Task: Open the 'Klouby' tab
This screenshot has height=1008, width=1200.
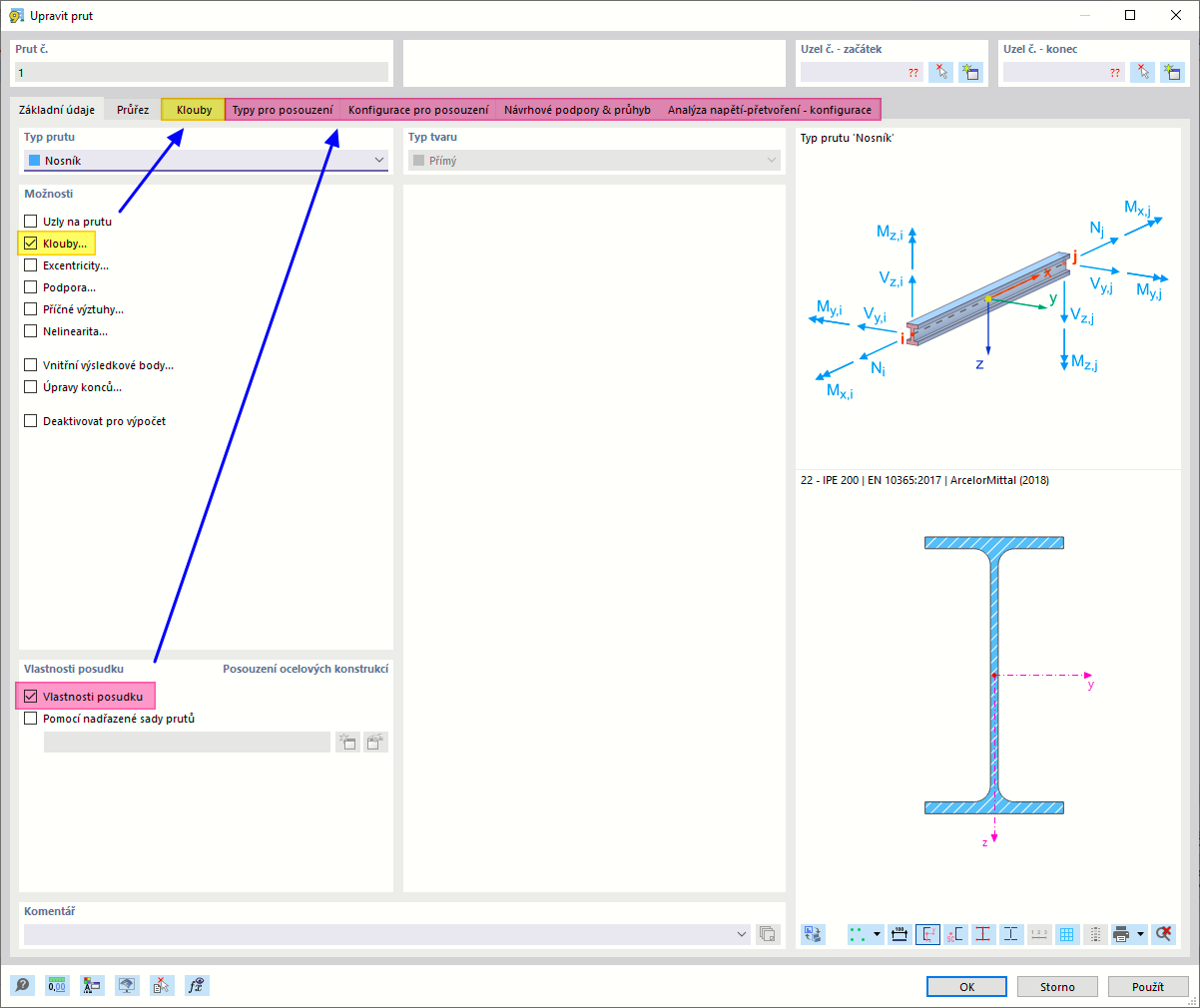Action: [x=194, y=110]
